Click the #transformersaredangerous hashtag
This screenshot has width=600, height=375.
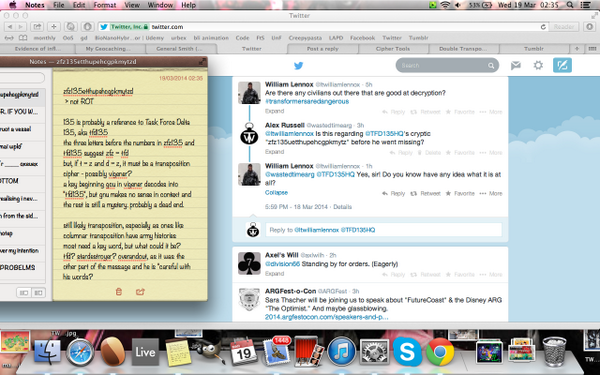coord(307,101)
